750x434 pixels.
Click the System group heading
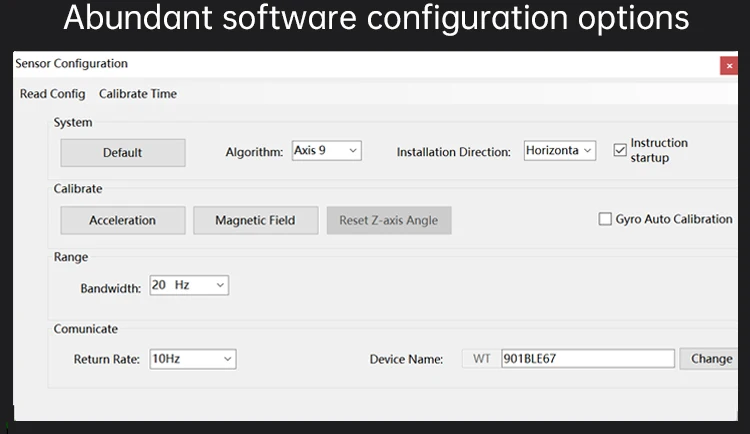73,122
